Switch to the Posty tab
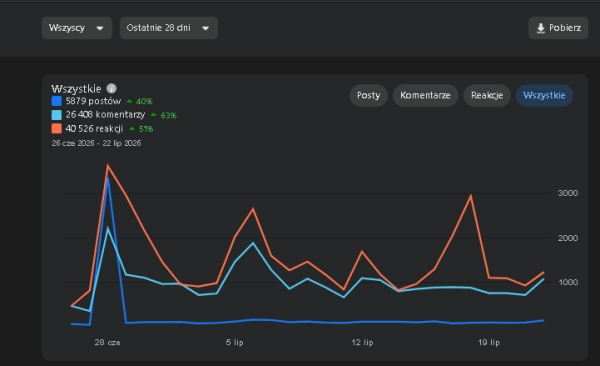The width and height of the screenshot is (600, 366). 368,95
